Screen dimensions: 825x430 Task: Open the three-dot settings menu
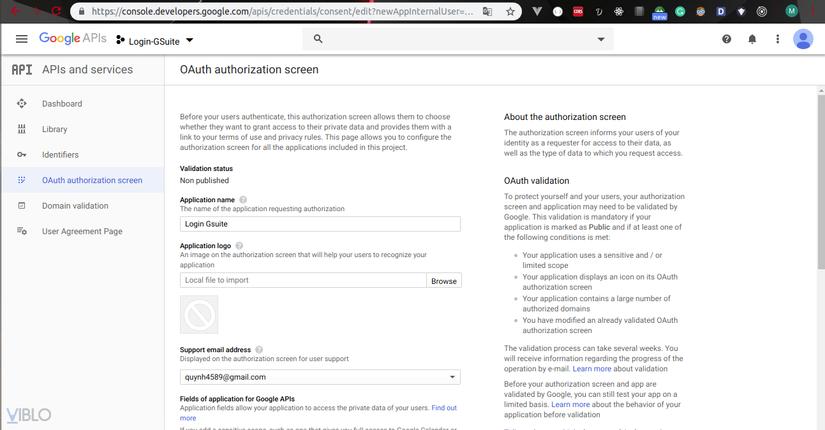[777, 39]
